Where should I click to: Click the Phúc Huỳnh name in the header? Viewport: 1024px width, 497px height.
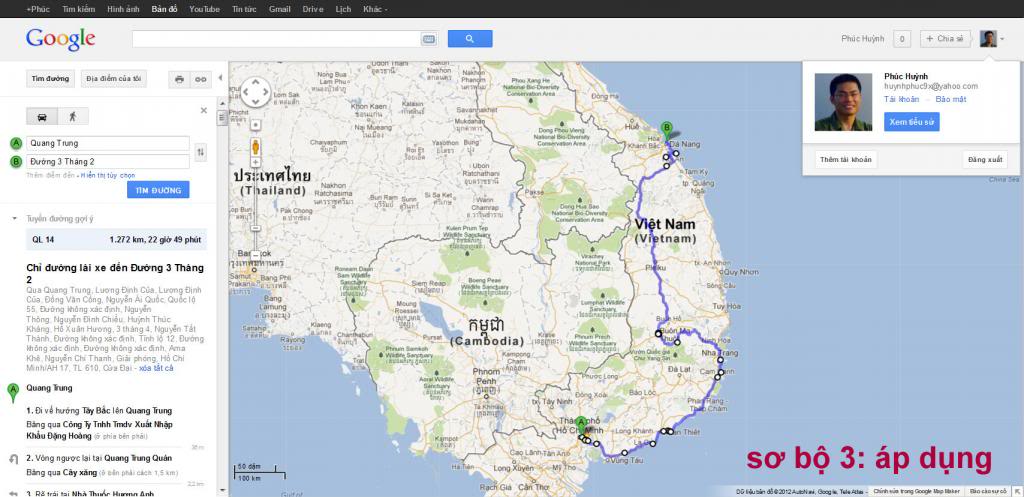pyautogui.click(x=863, y=39)
